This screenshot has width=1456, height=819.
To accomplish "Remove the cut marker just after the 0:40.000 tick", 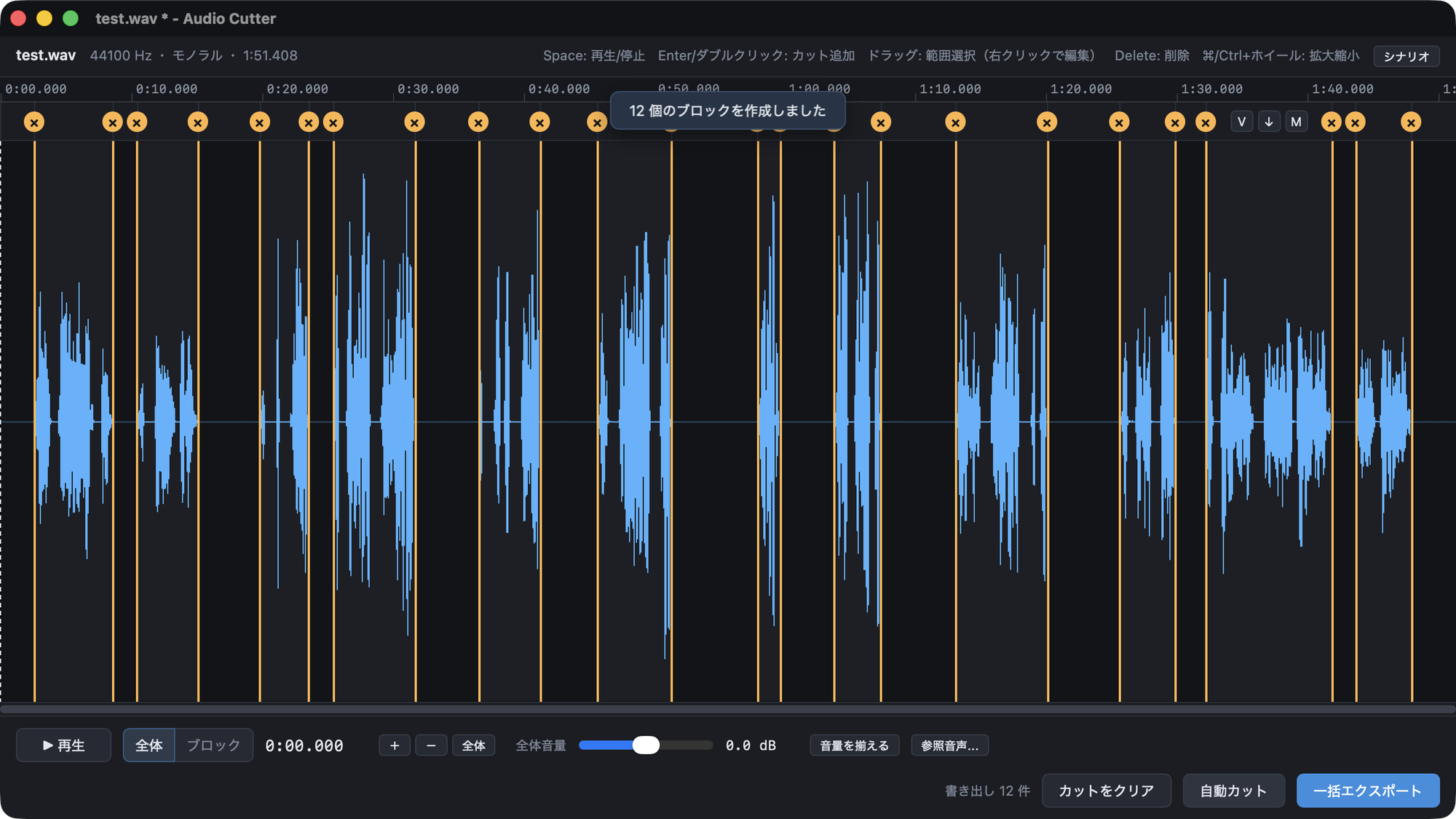I will (539, 122).
